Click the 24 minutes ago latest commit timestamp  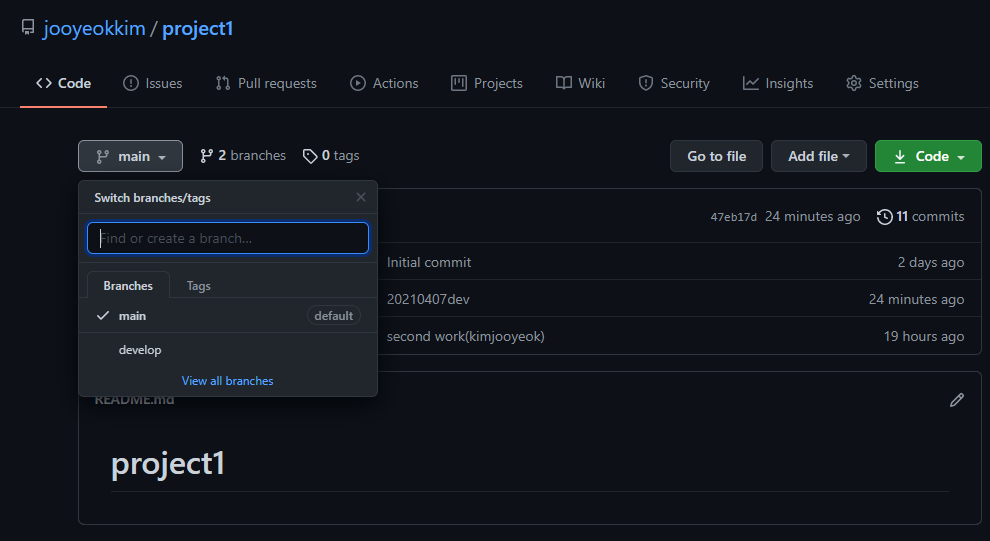click(x=813, y=217)
